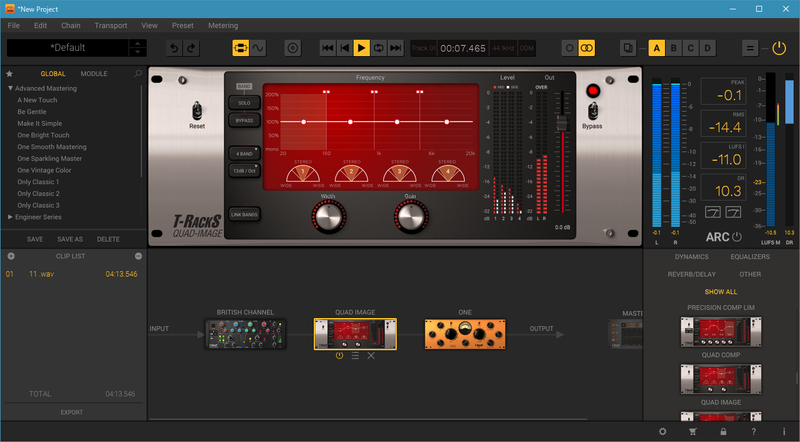Select mono circle monitoring icon
The image size is (800, 442).
[569, 48]
